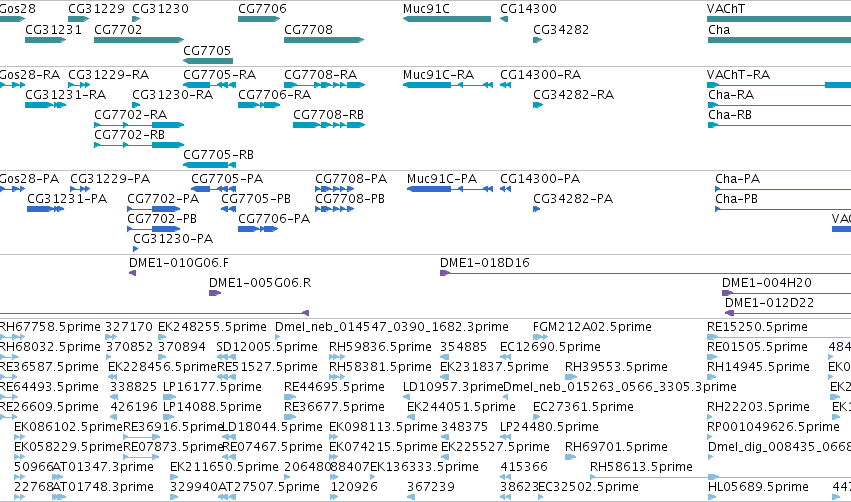
Task: Select transcript CG31231-RA
Action: coord(46,105)
